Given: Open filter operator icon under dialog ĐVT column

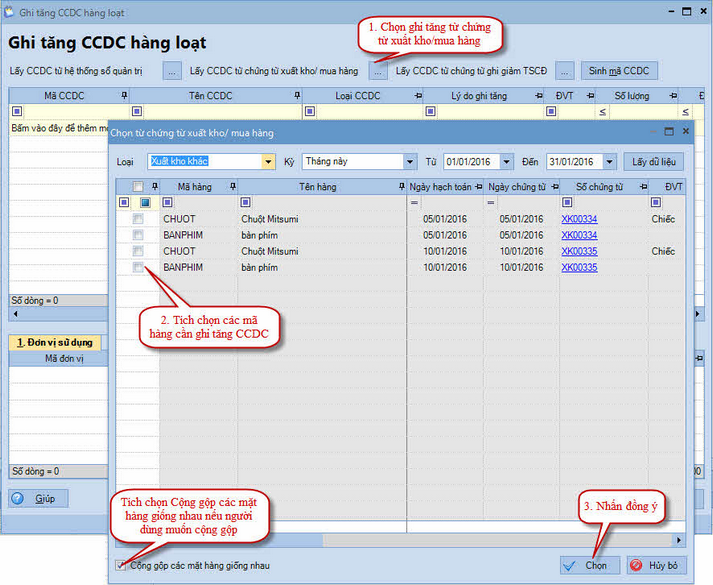Looking at the screenshot, I should [656, 202].
